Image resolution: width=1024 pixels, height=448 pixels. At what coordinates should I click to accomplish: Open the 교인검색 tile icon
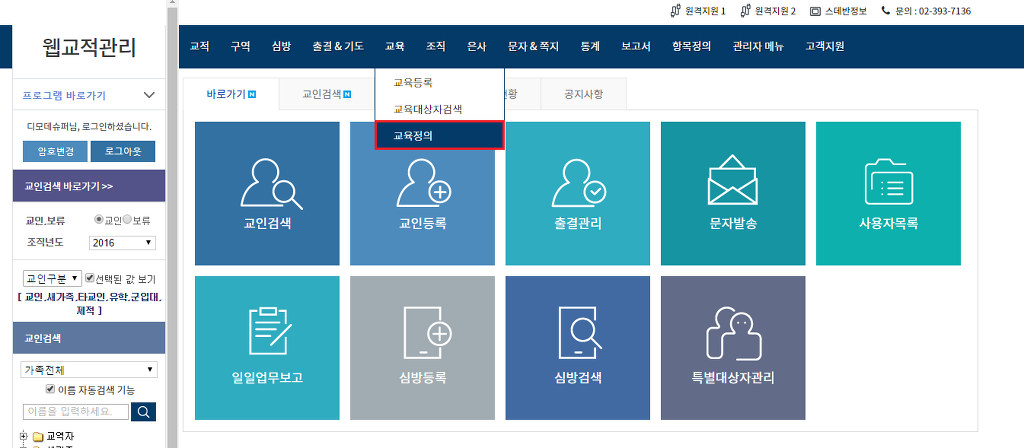click(x=271, y=184)
